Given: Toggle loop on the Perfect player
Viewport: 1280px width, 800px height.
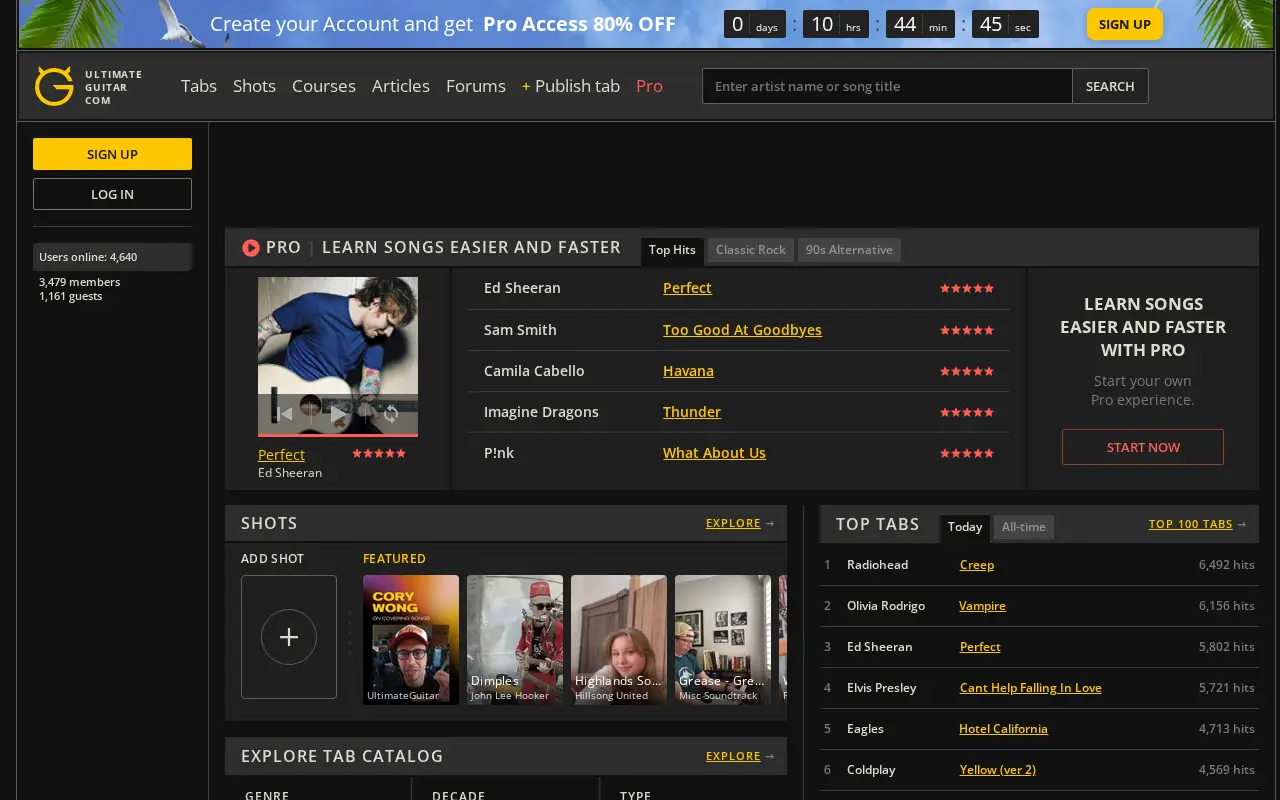Looking at the screenshot, I should (x=391, y=413).
